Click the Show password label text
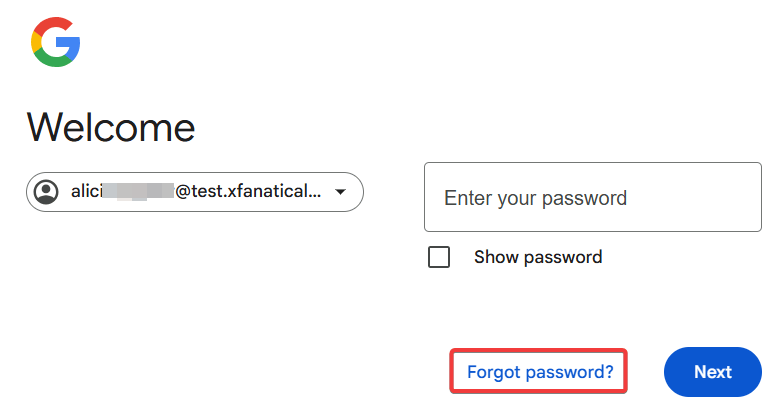779x412 pixels. click(538, 257)
